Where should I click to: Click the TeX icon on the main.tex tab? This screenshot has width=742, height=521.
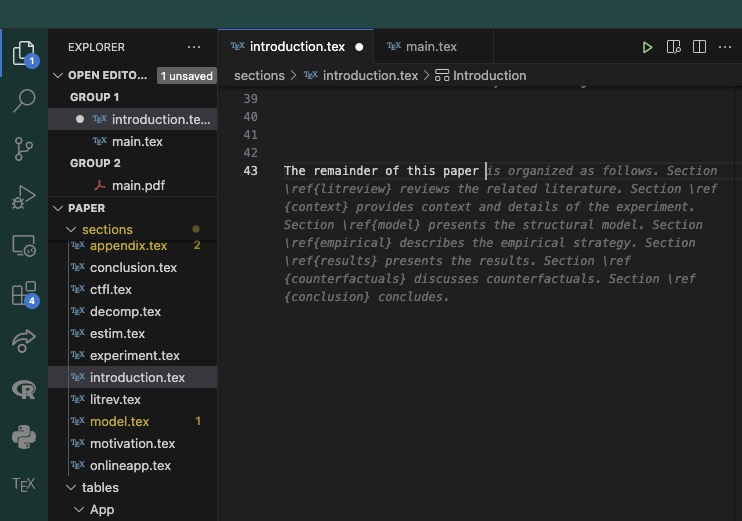tap(394, 46)
